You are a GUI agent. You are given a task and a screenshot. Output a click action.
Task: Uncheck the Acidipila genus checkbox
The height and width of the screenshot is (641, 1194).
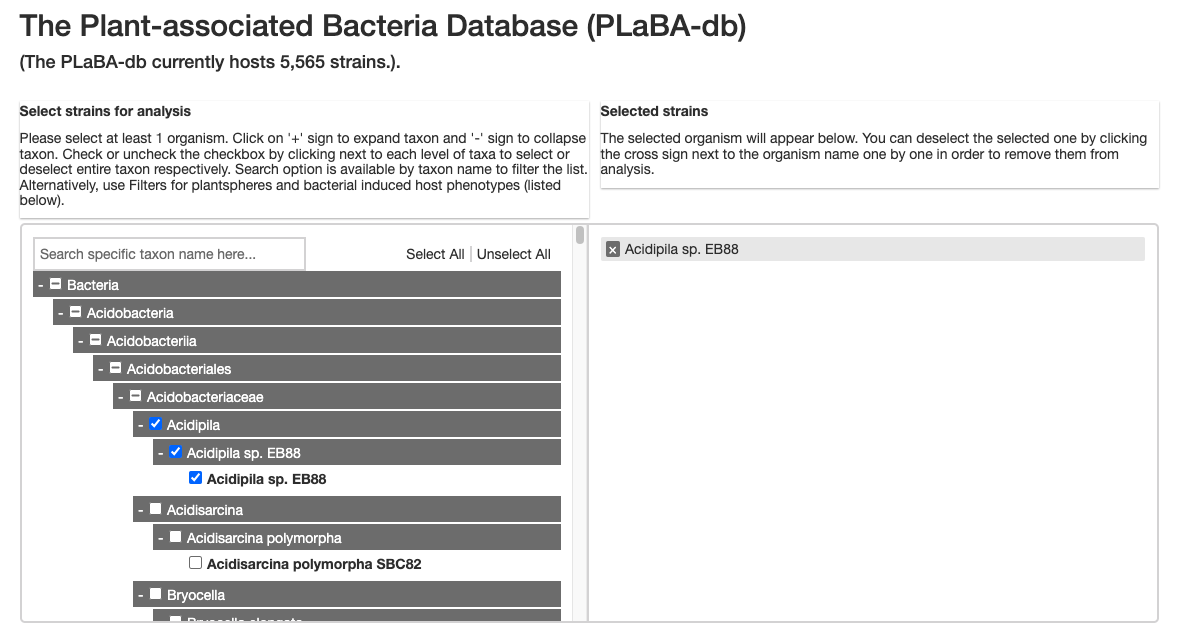156,425
